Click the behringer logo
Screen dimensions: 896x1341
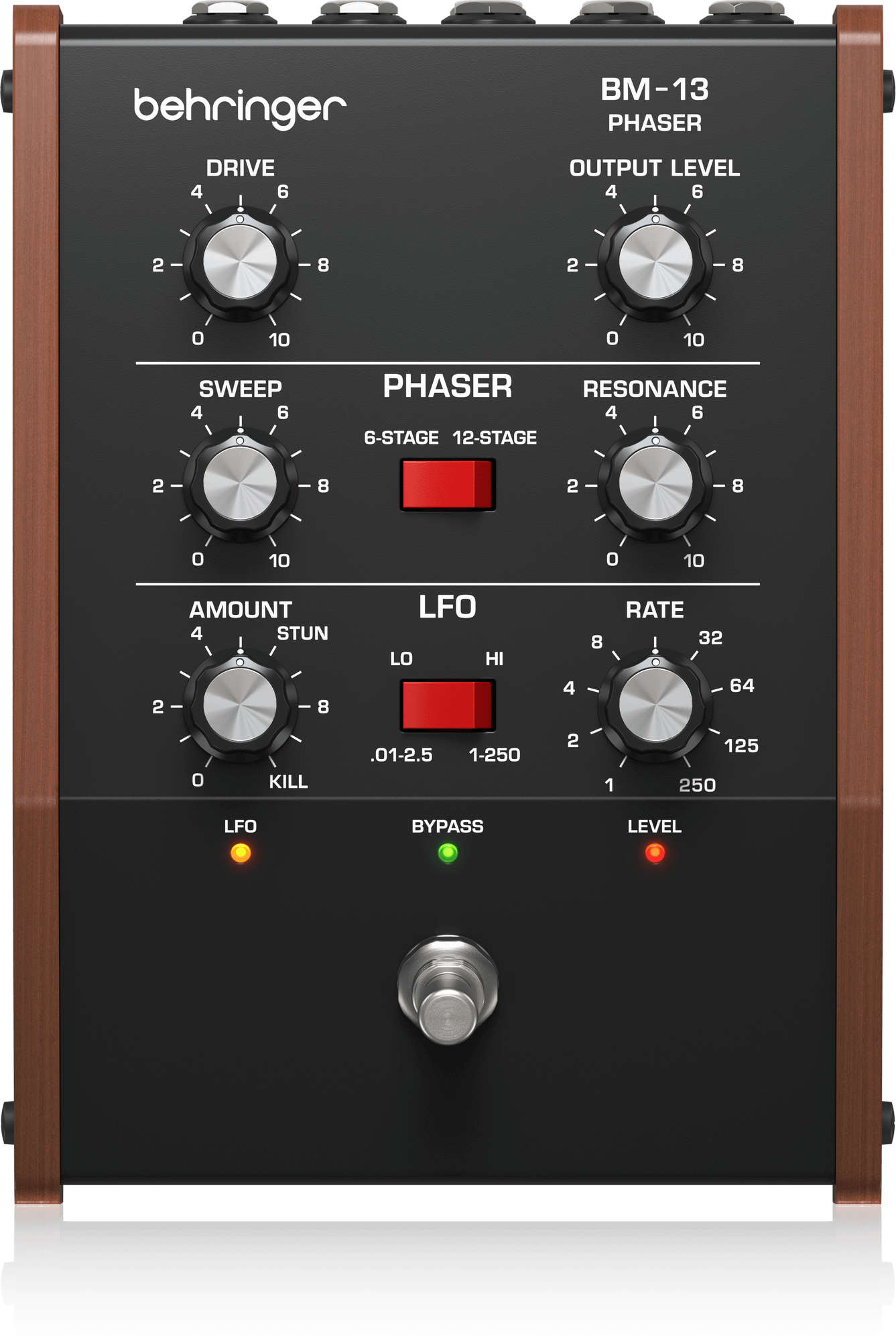click(240, 107)
